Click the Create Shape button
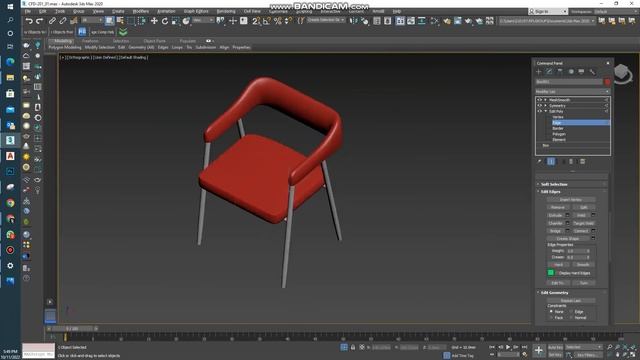 (x=568, y=238)
